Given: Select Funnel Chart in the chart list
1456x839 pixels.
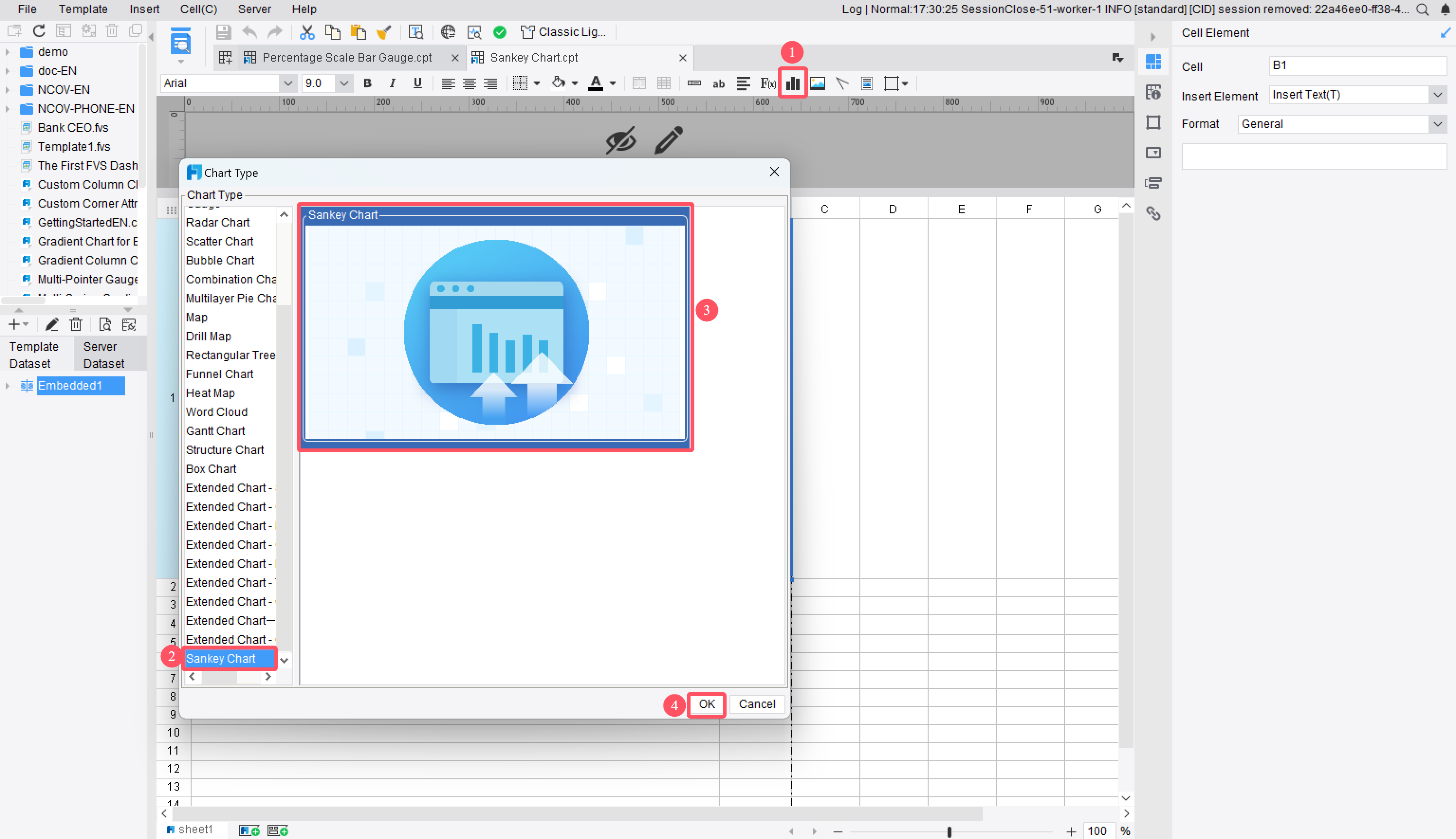Looking at the screenshot, I should point(220,374).
